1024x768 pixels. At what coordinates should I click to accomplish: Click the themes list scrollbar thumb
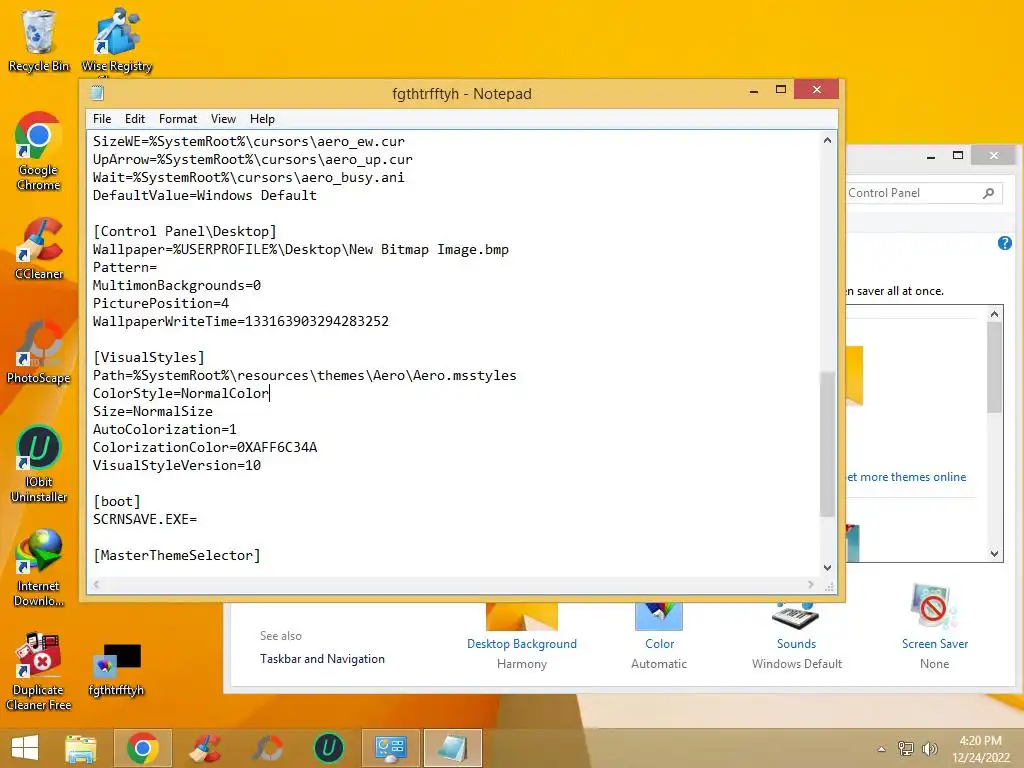click(x=995, y=367)
